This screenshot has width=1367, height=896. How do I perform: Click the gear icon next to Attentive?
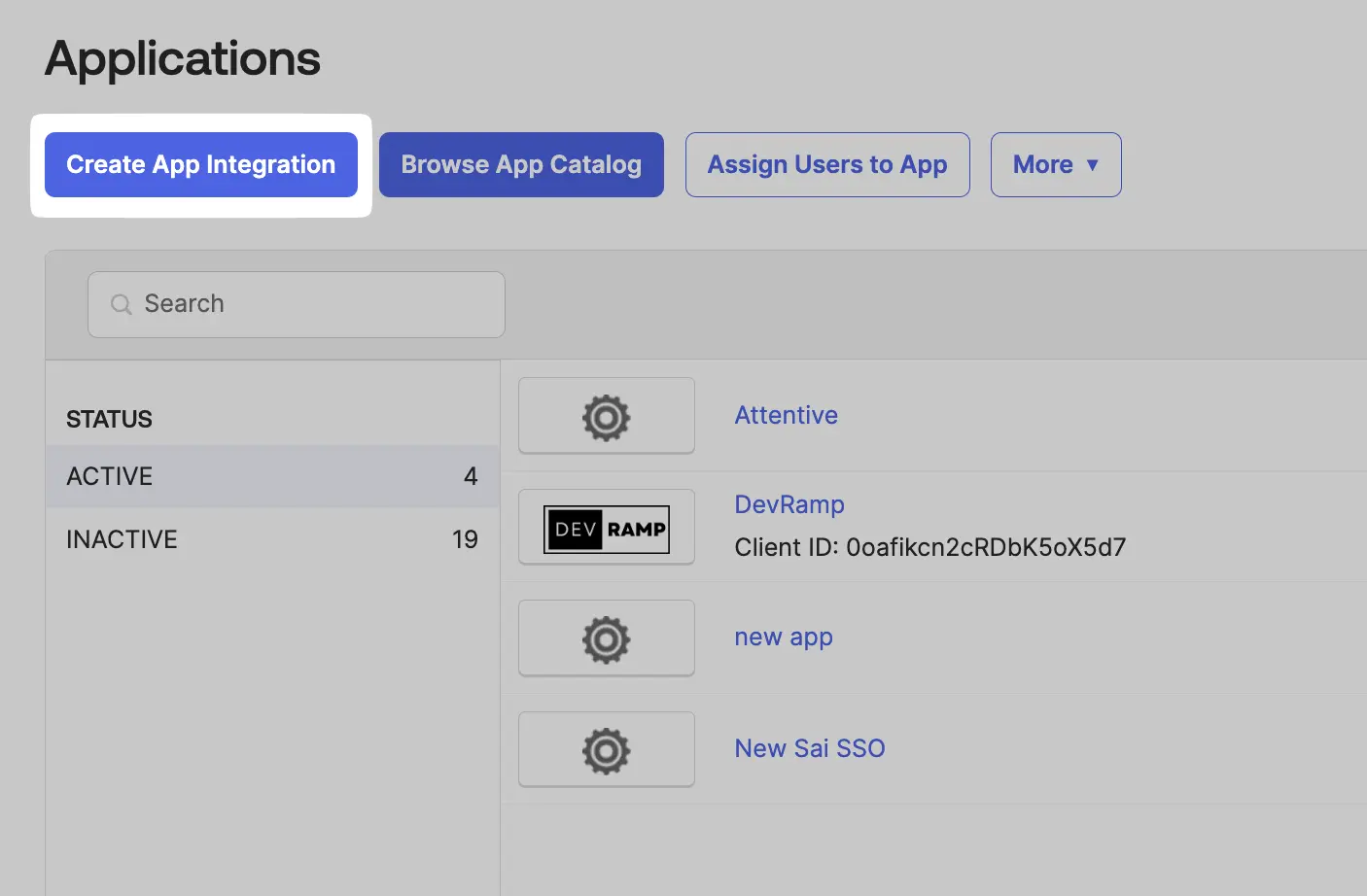(606, 416)
